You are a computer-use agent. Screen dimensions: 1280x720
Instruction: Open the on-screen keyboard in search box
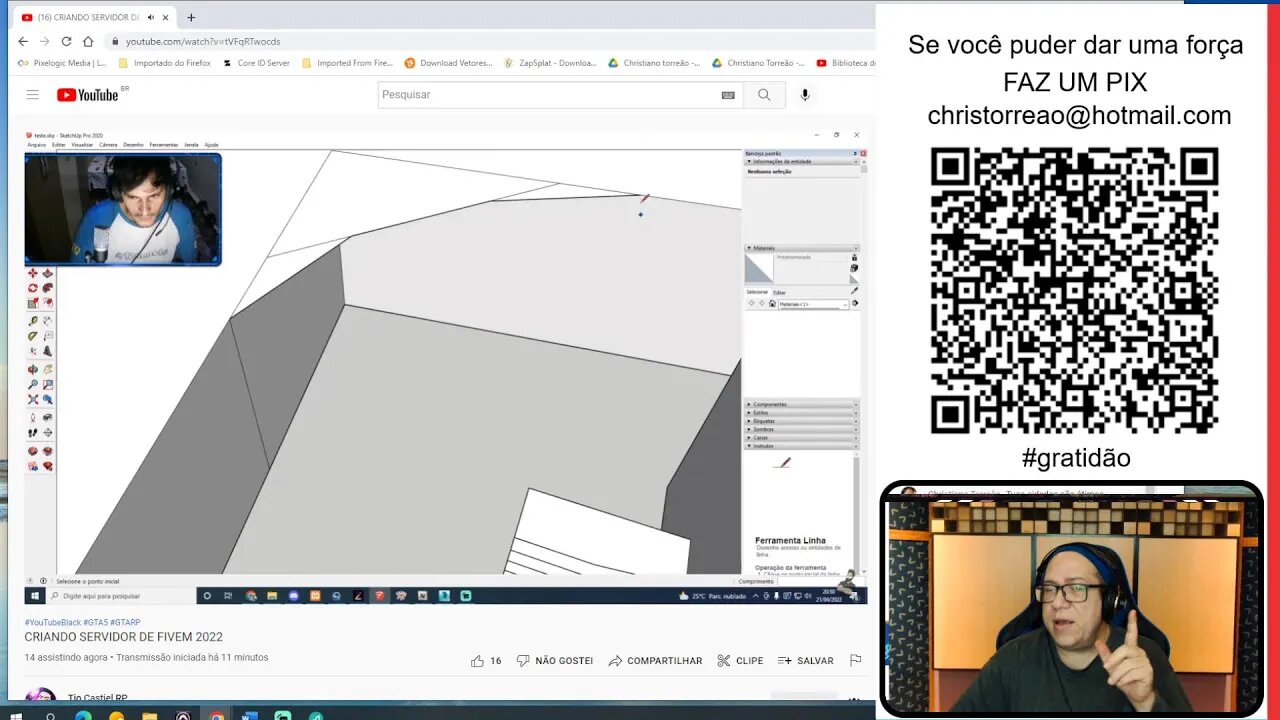click(728, 95)
